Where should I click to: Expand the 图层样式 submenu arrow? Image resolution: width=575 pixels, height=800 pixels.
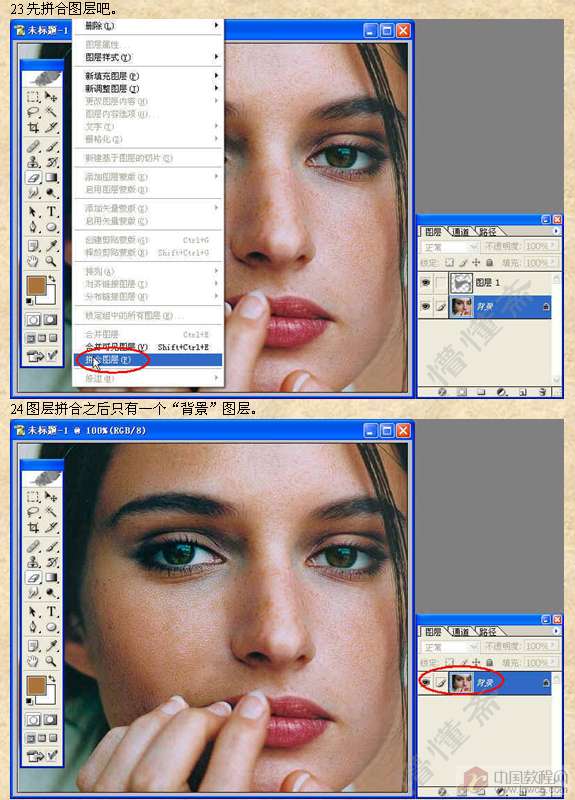point(216,57)
